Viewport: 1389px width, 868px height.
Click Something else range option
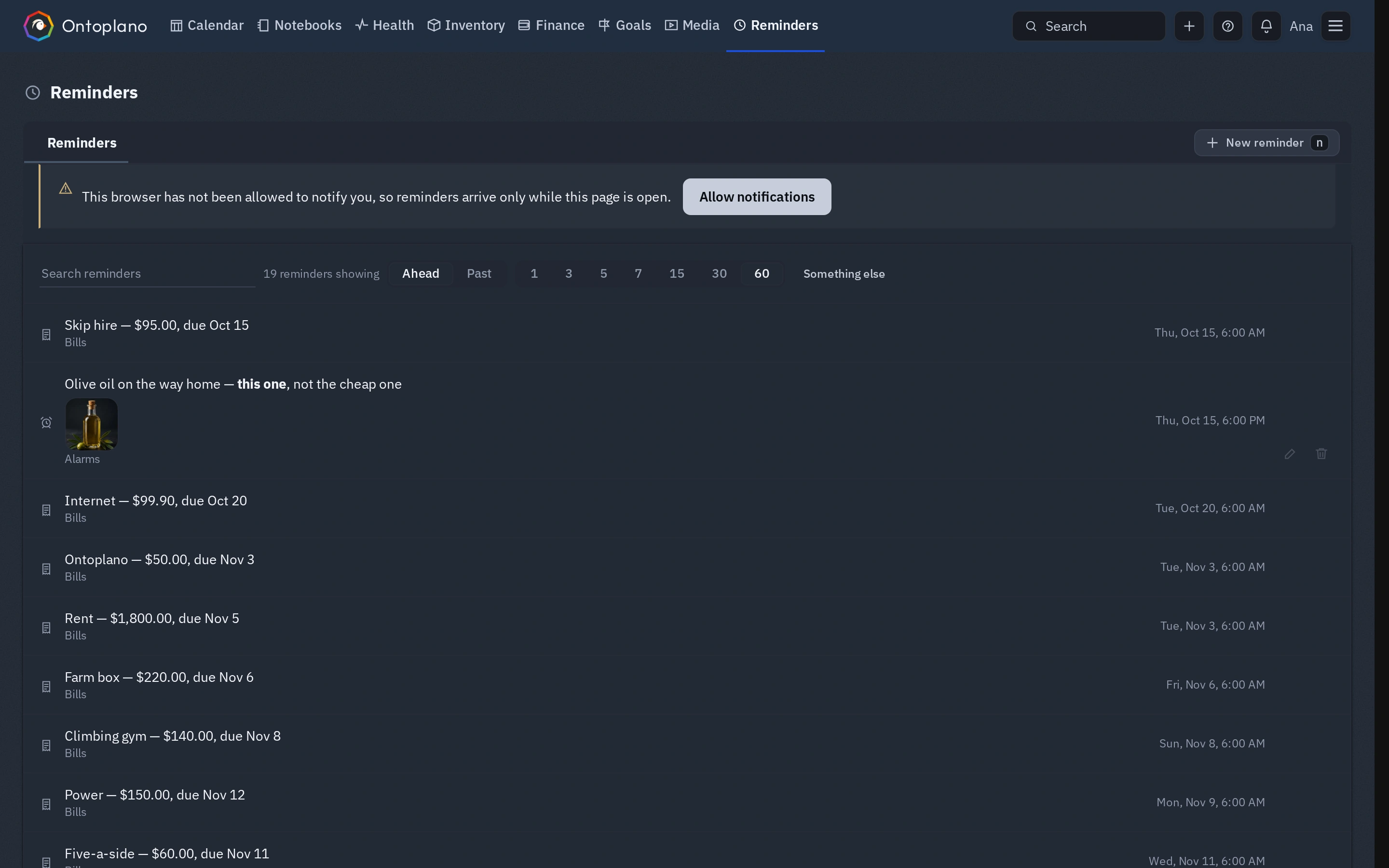(x=844, y=274)
